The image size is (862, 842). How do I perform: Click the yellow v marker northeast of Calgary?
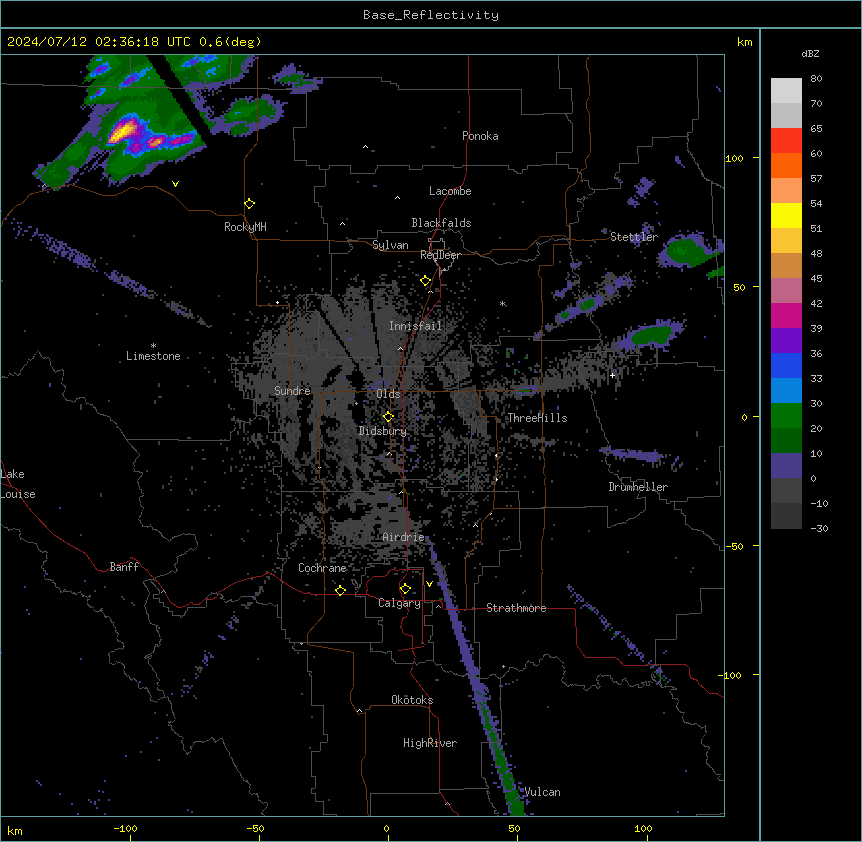click(x=429, y=584)
